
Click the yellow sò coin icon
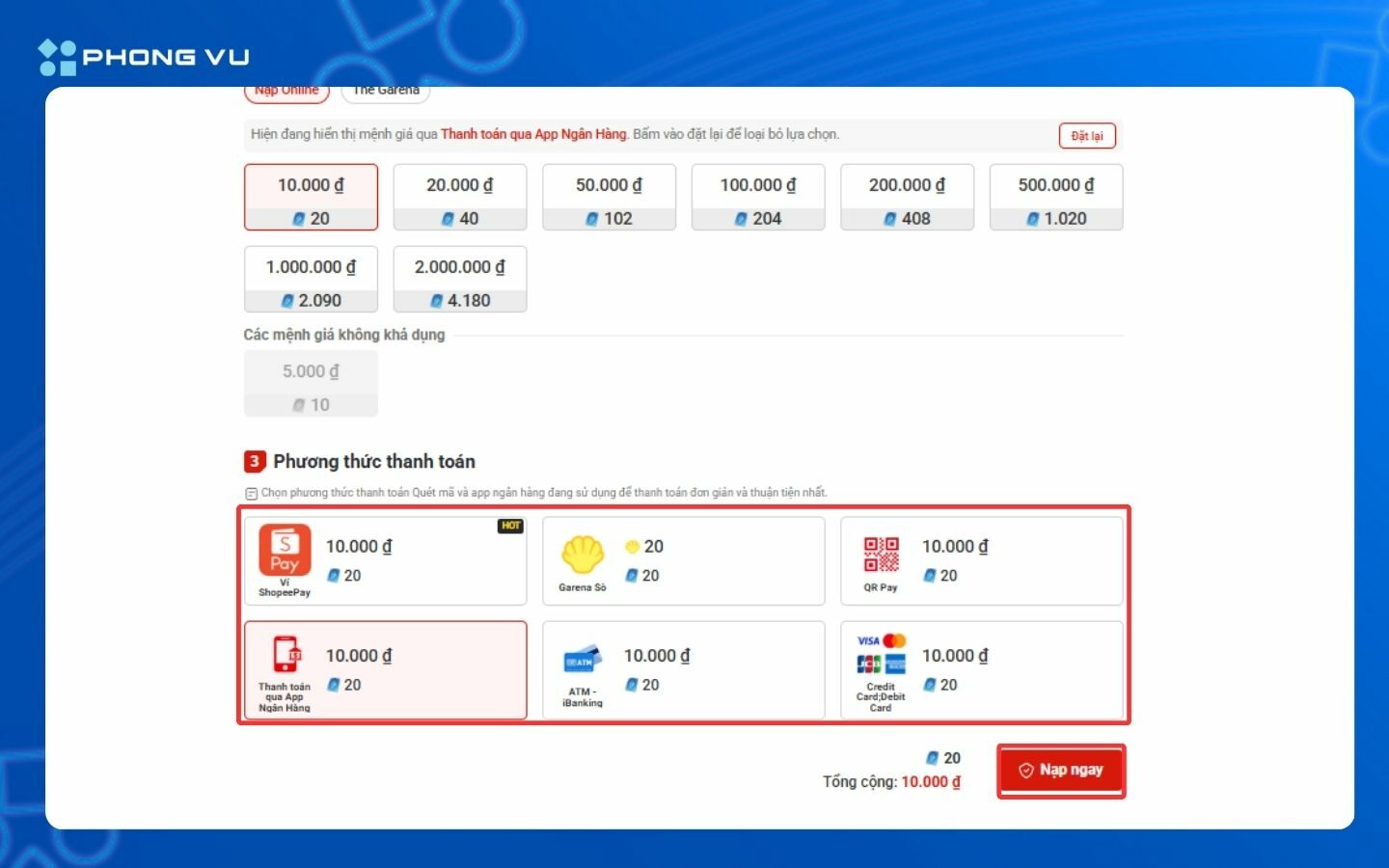click(632, 547)
